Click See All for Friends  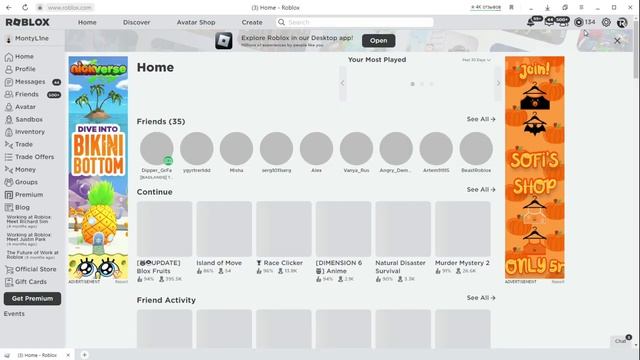[x=481, y=119]
